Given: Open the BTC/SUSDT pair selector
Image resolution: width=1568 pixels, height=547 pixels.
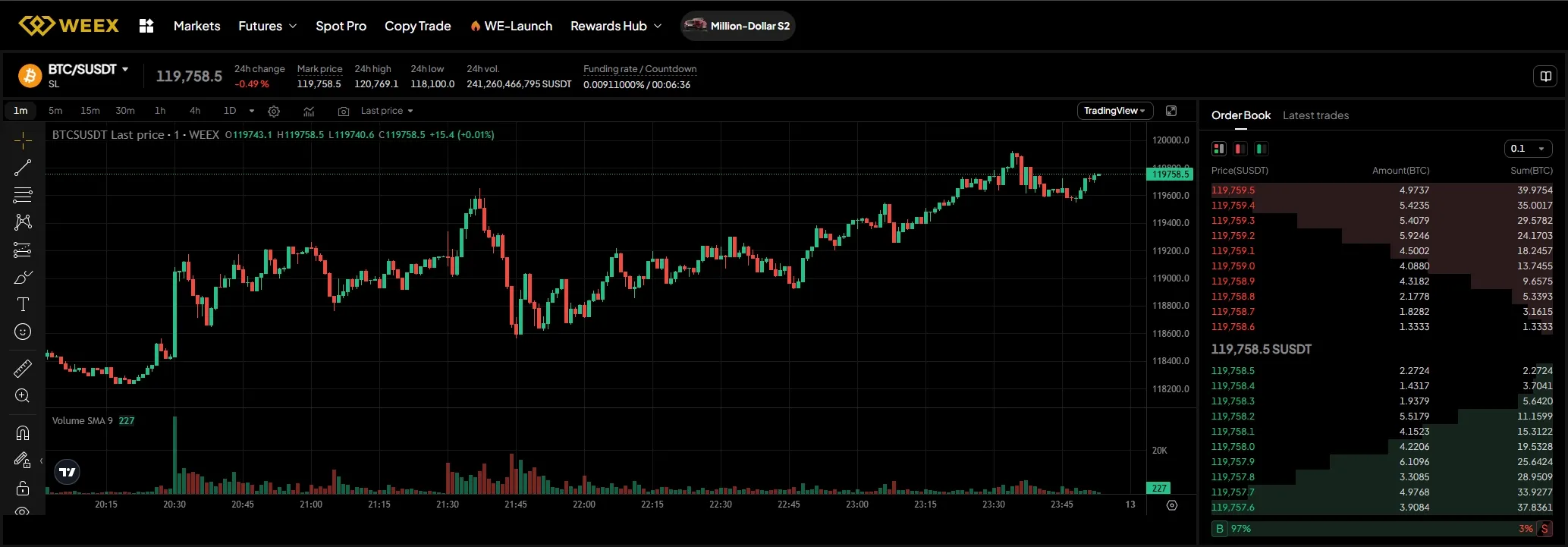Looking at the screenshot, I should tap(88, 69).
